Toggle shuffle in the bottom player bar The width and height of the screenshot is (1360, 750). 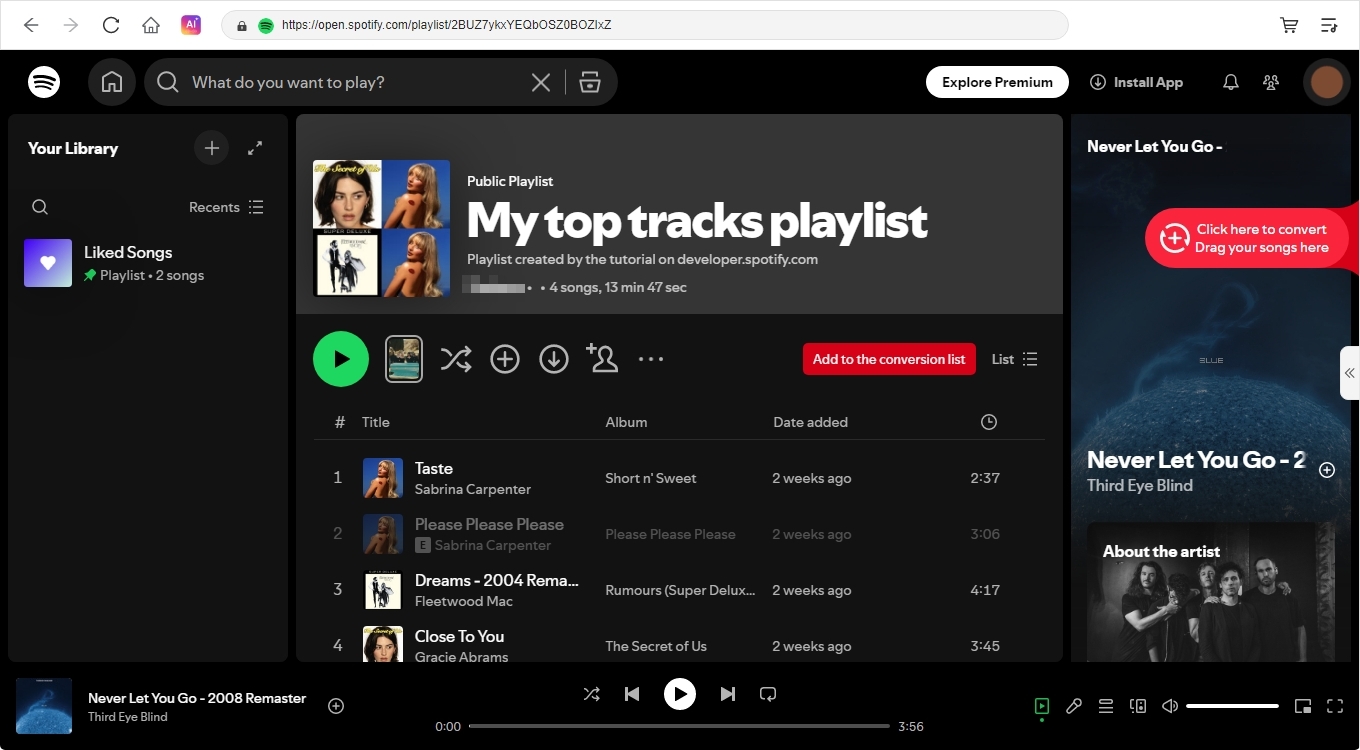(592, 693)
